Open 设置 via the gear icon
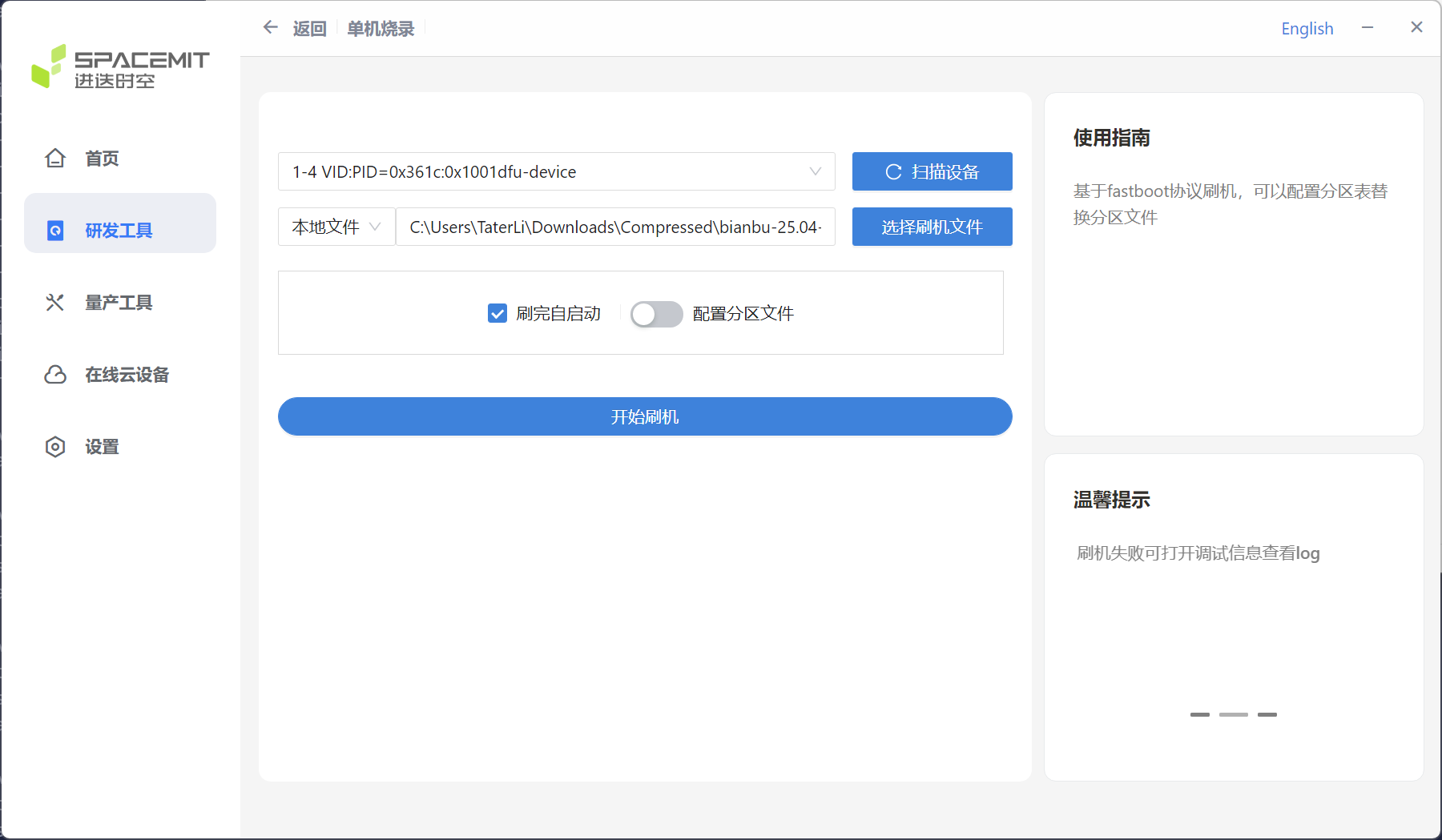Viewport: 1442px width, 840px height. (x=54, y=447)
